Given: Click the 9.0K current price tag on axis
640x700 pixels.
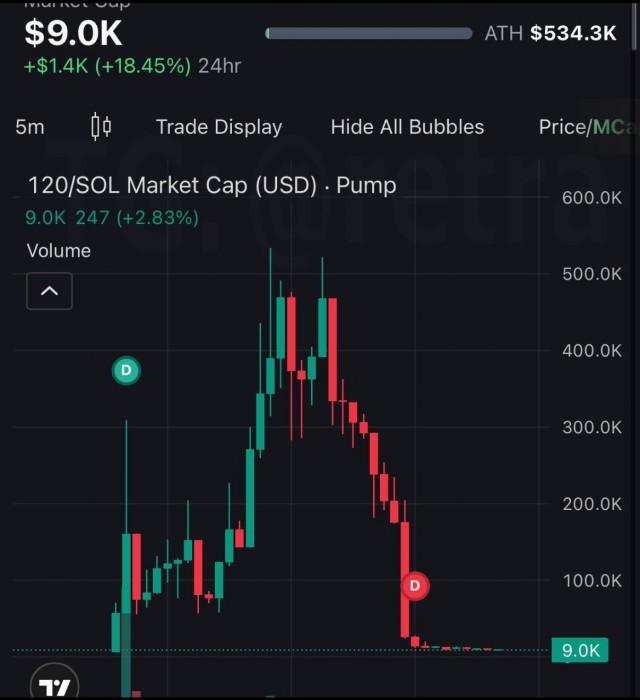Looking at the screenshot, I should point(580,651).
